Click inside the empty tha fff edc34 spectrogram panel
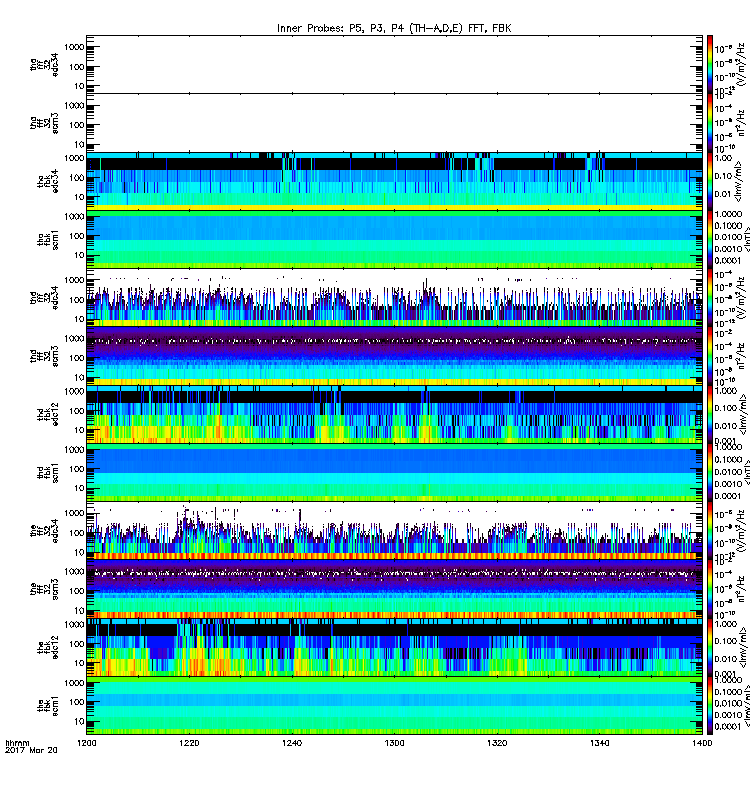Viewport: 750px width, 800px height. click(394, 64)
